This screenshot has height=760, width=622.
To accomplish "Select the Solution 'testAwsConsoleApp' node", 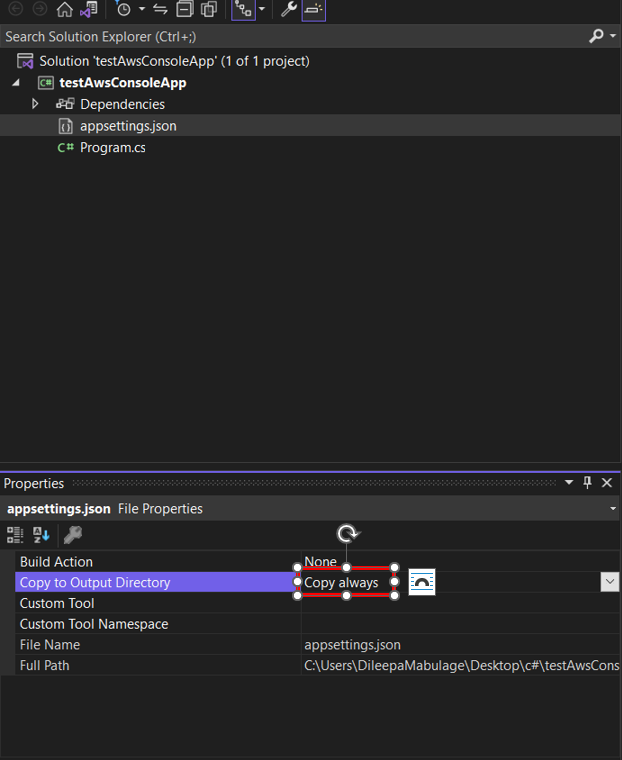I will (x=174, y=61).
